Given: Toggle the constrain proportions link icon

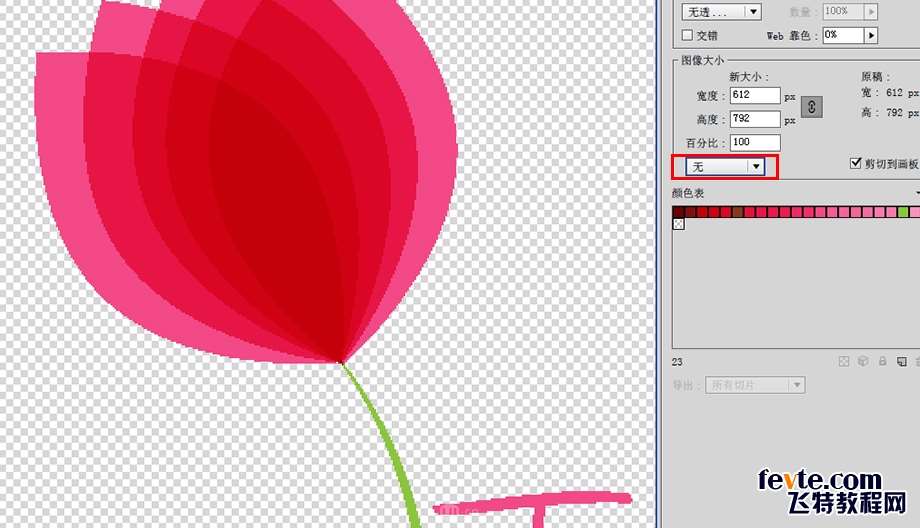Looking at the screenshot, I should point(811,107).
